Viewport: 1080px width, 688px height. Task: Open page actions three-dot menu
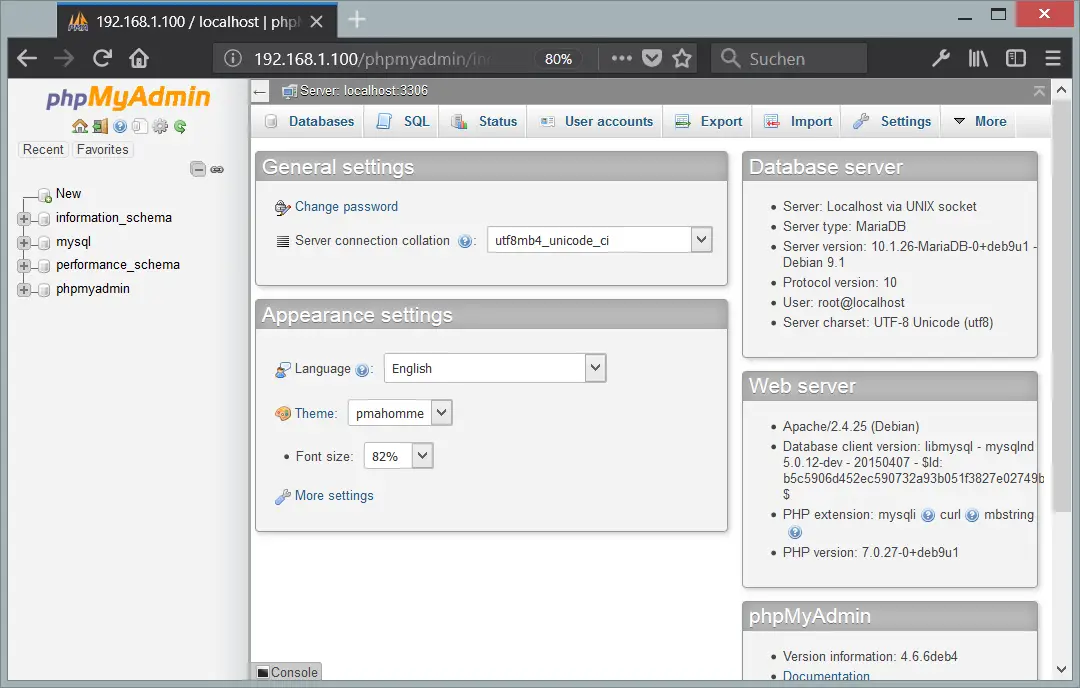coord(621,59)
